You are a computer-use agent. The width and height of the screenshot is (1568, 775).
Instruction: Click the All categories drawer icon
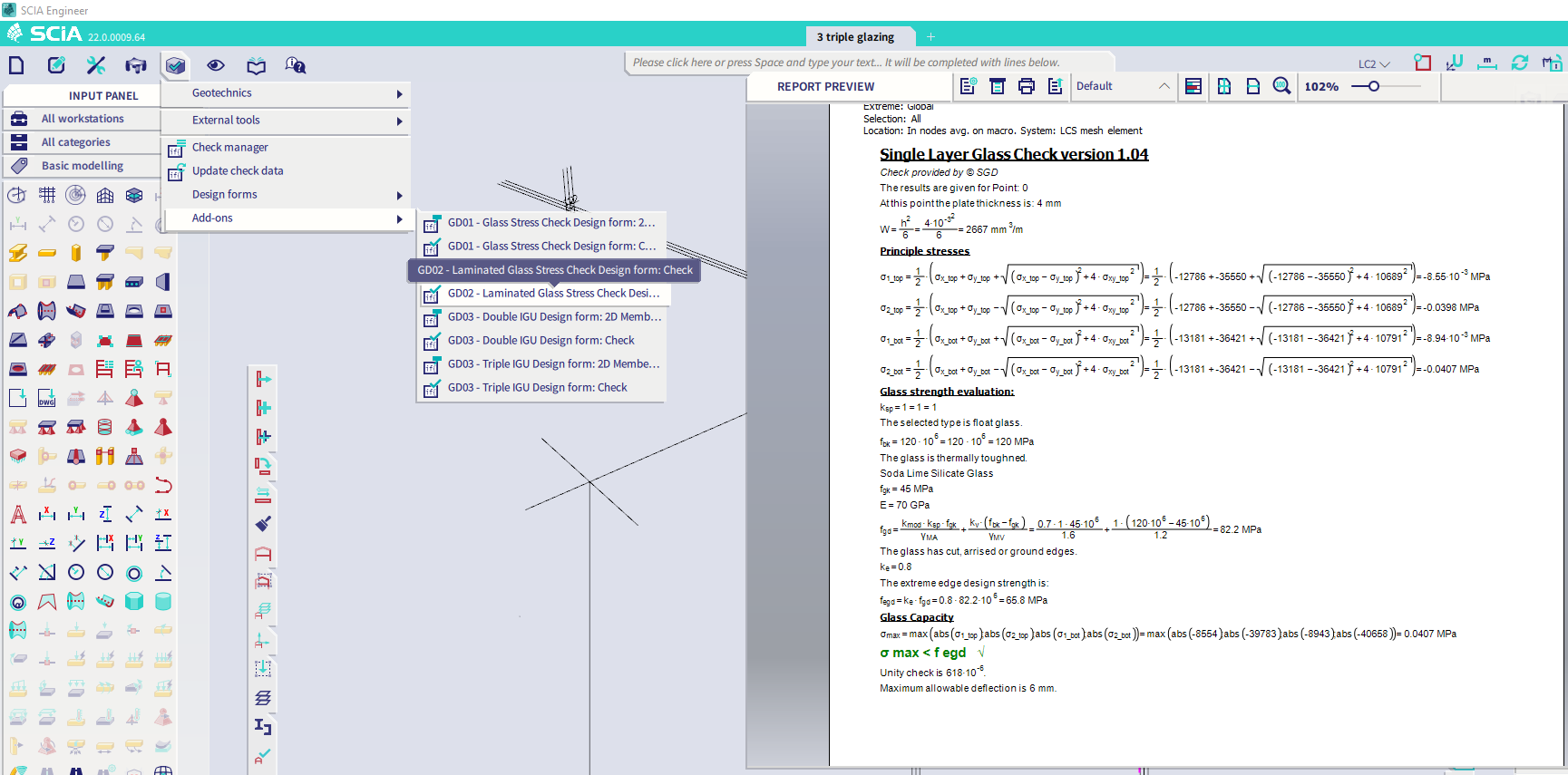(19, 142)
